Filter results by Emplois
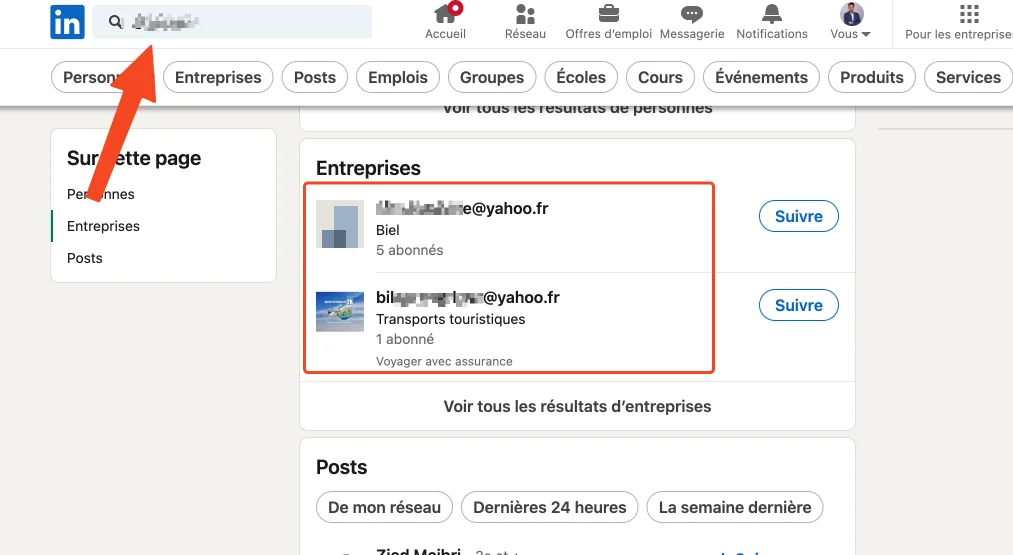 [x=398, y=78]
